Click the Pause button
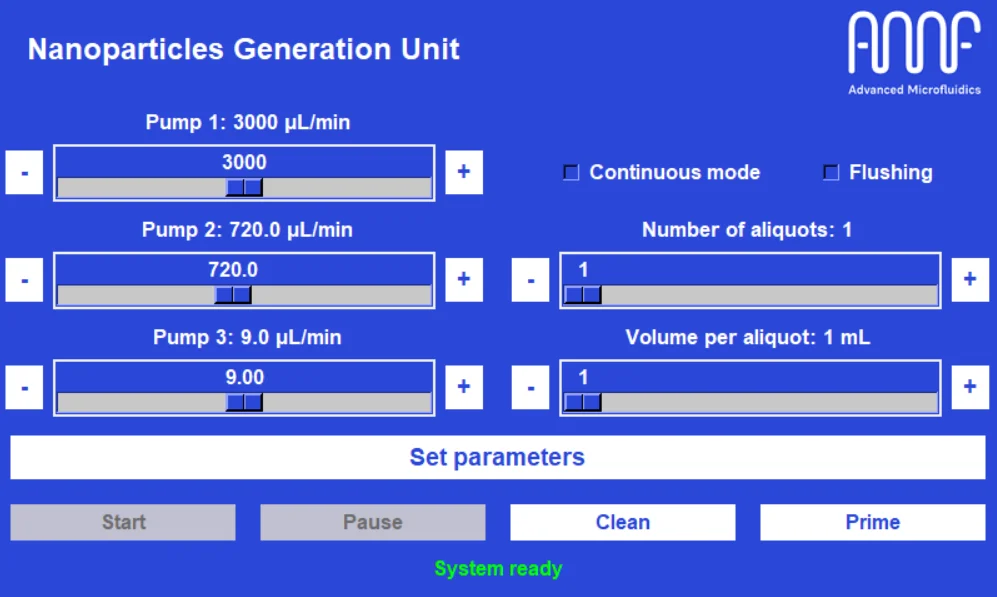 372,521
